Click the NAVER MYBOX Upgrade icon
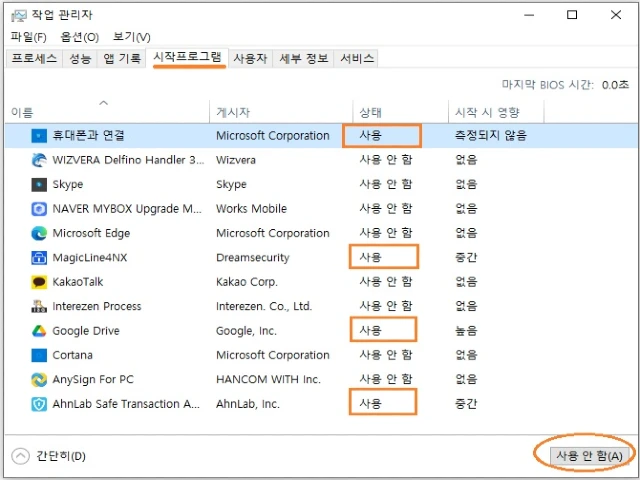 (39, 209)
